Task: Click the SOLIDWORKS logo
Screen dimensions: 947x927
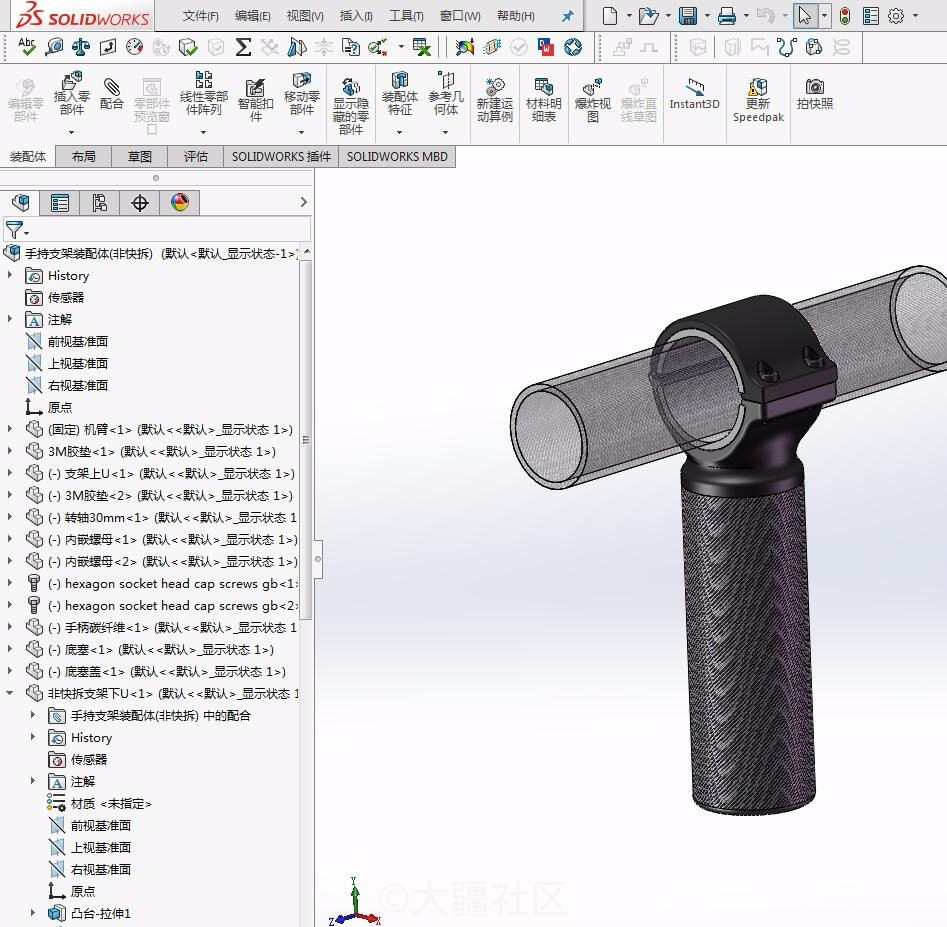Action: (x=82, y=16)
